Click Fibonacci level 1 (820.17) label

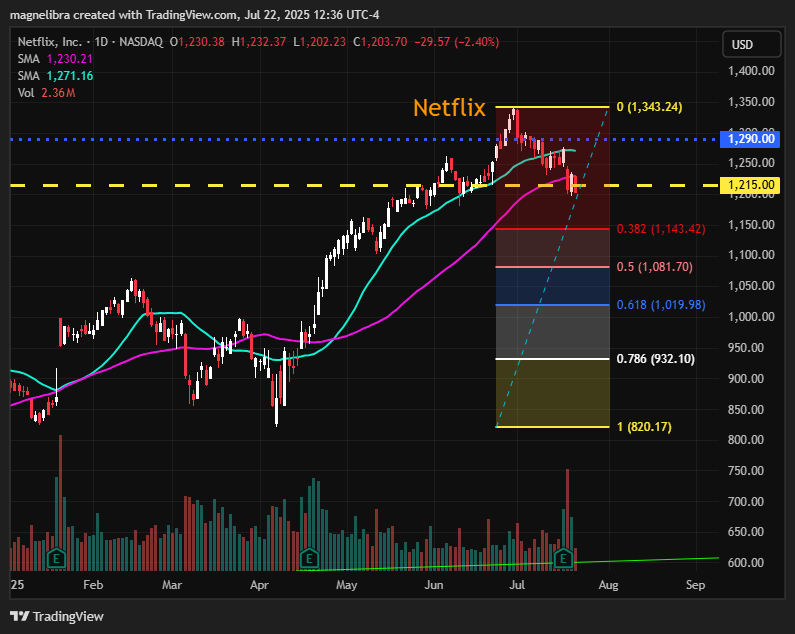tap(644, 427)
